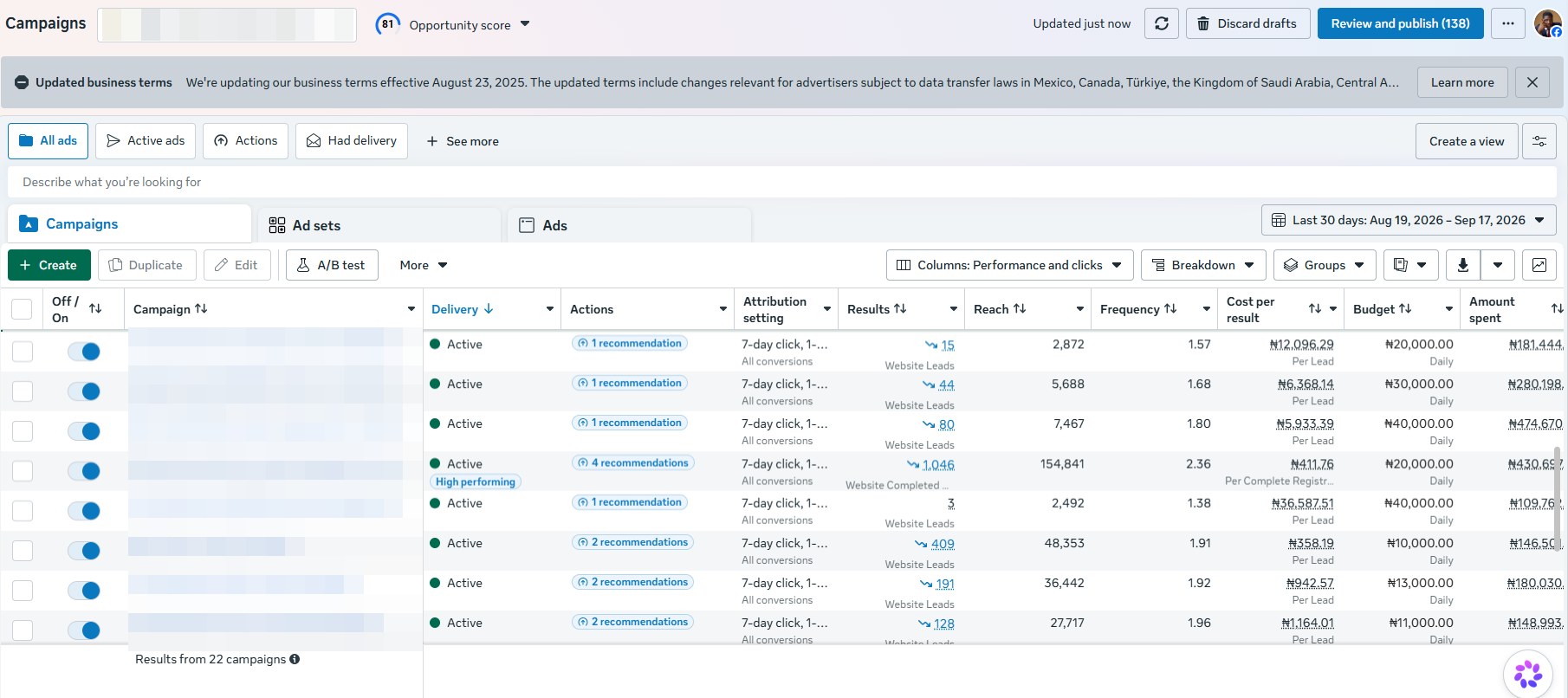The image size is (1568, 698).
Task: Select the checkbox for the ₦12,096.29 per lead campaign
Action: click(23, 352)
